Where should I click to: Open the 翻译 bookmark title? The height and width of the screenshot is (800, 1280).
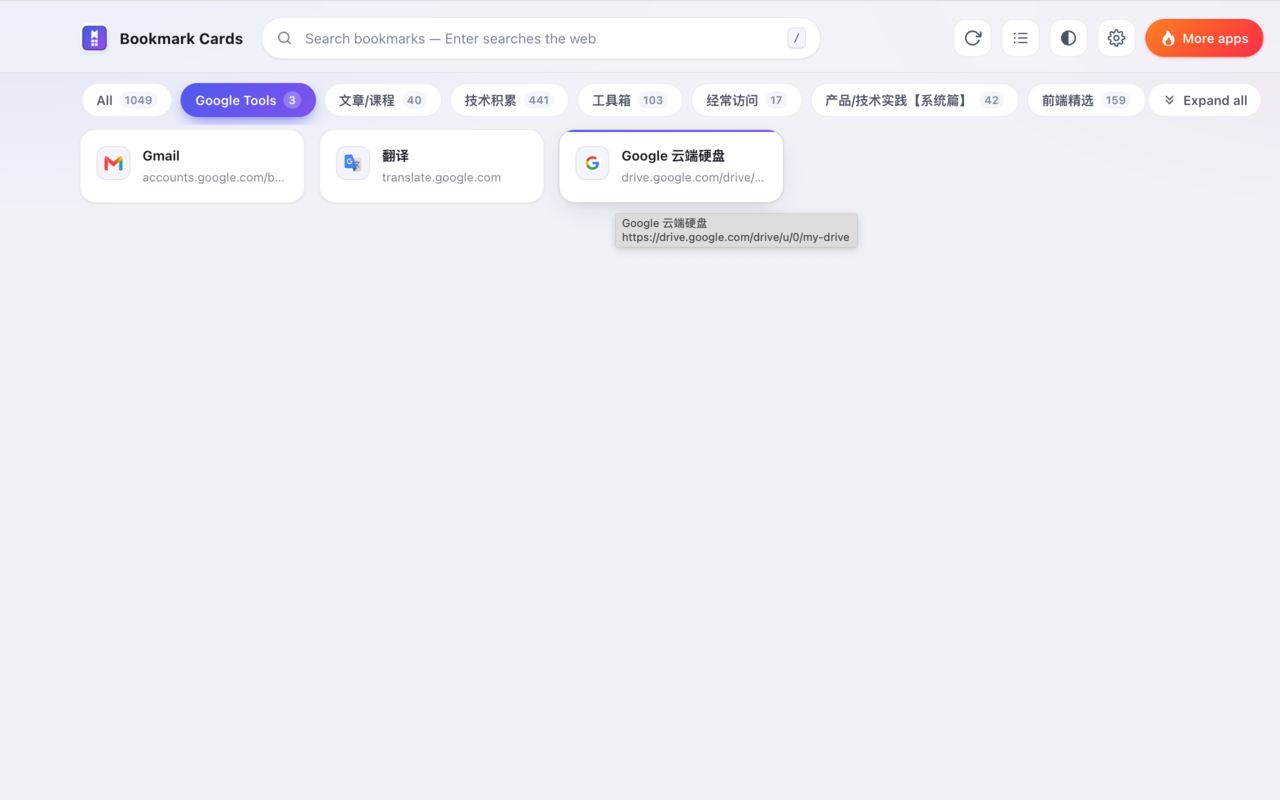tap(395, 156)
